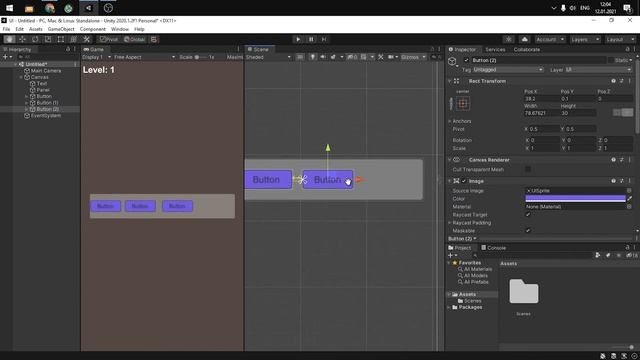Click the Pos X input field
The width and height of the screenshot is (640, 360).
click(541, 99)
